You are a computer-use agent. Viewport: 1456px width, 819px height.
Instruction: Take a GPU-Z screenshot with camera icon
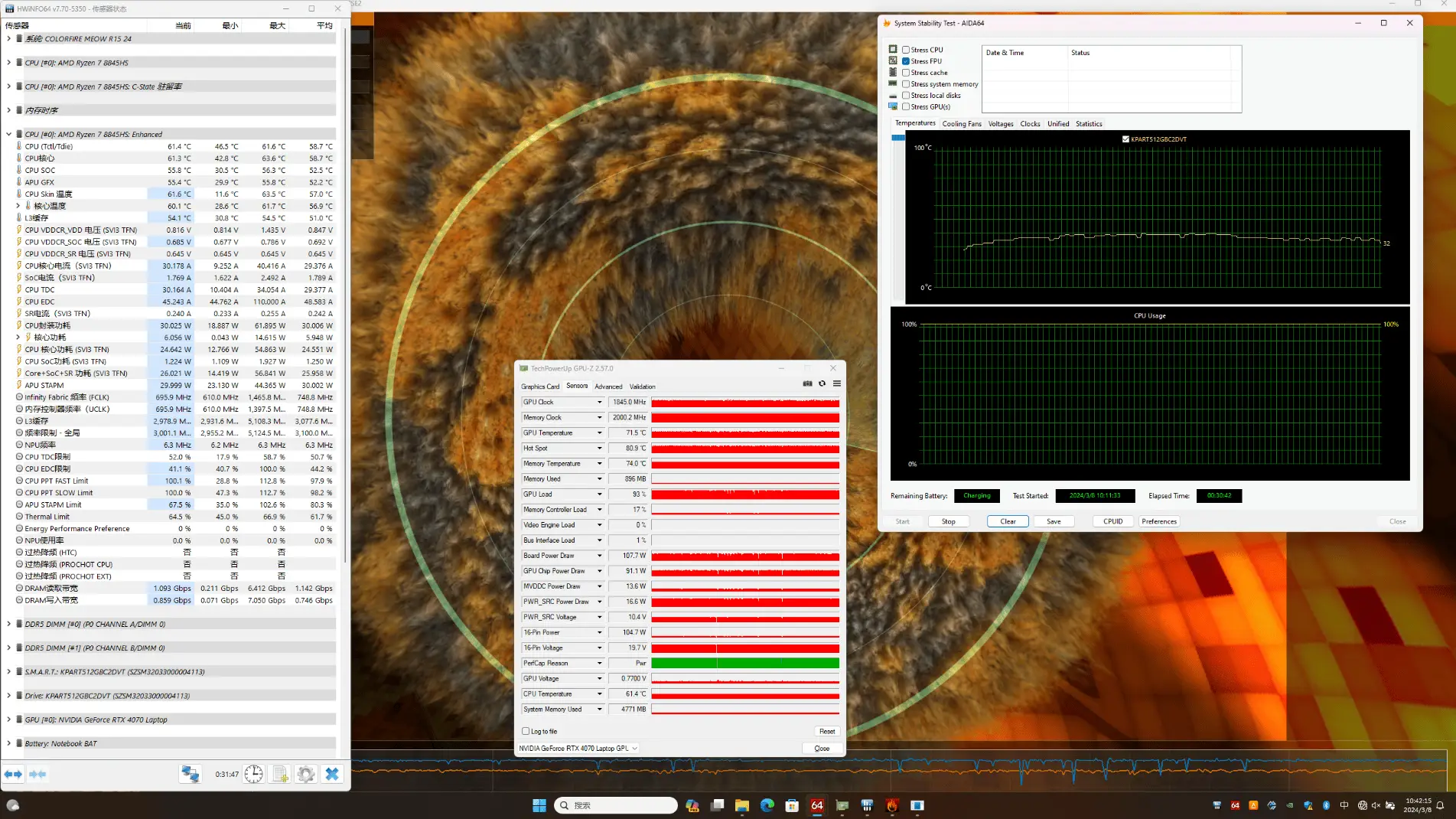(x=807, y=383)
